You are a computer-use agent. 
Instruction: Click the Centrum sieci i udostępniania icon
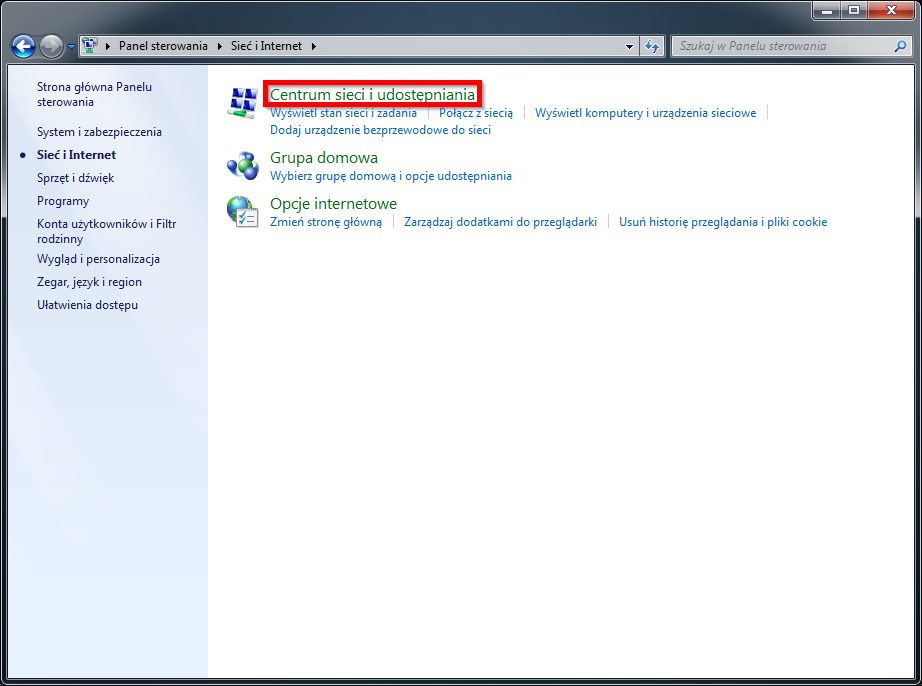tap(242, 103)
